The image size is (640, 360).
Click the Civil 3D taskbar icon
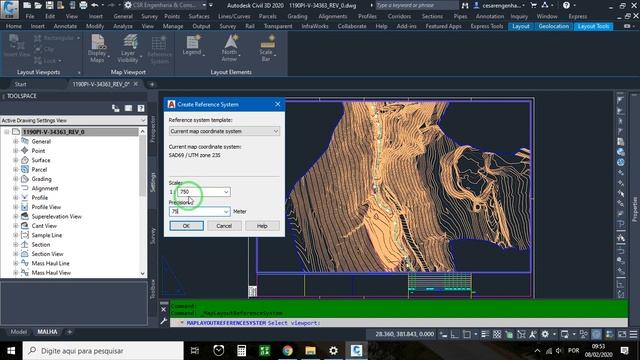[x=356, y=351]
